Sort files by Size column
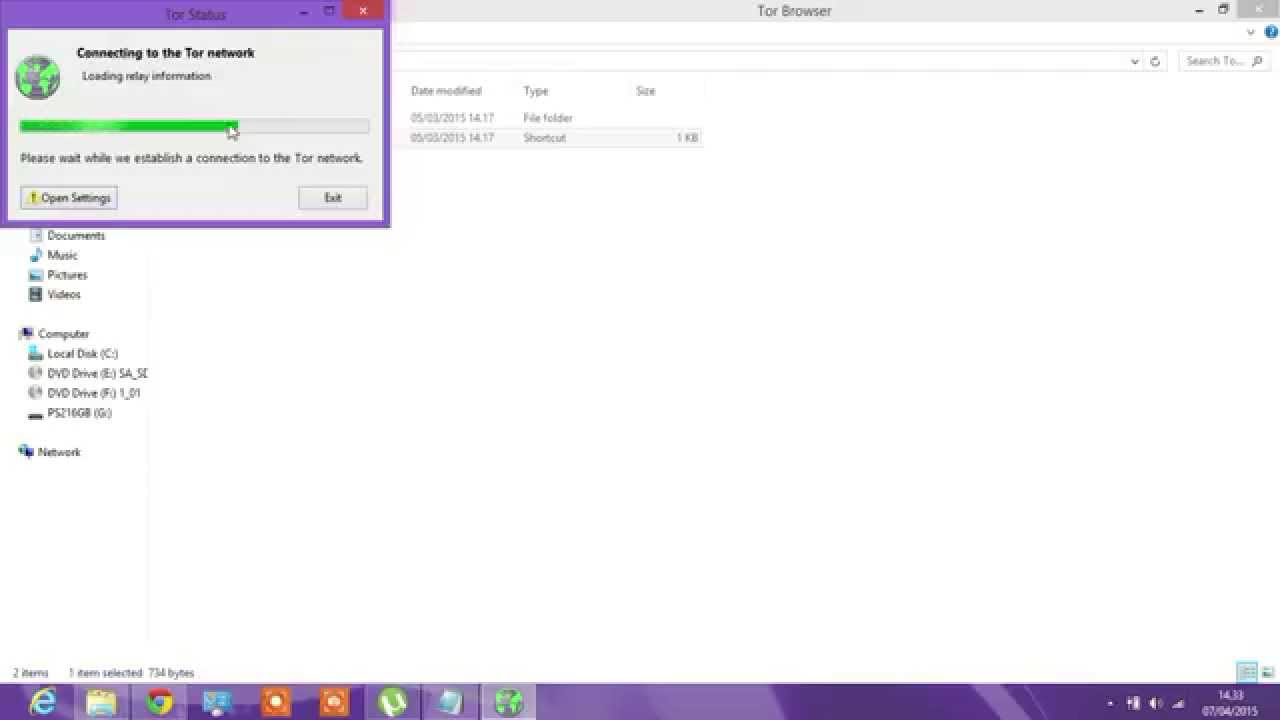This screenshot has width=1280, height=720. [646, 91]
